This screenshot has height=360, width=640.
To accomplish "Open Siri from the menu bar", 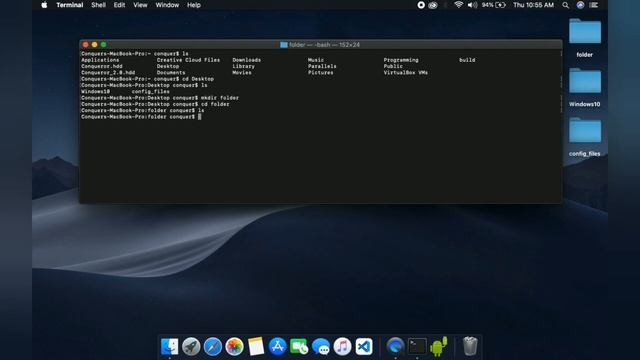I will 580,5.
